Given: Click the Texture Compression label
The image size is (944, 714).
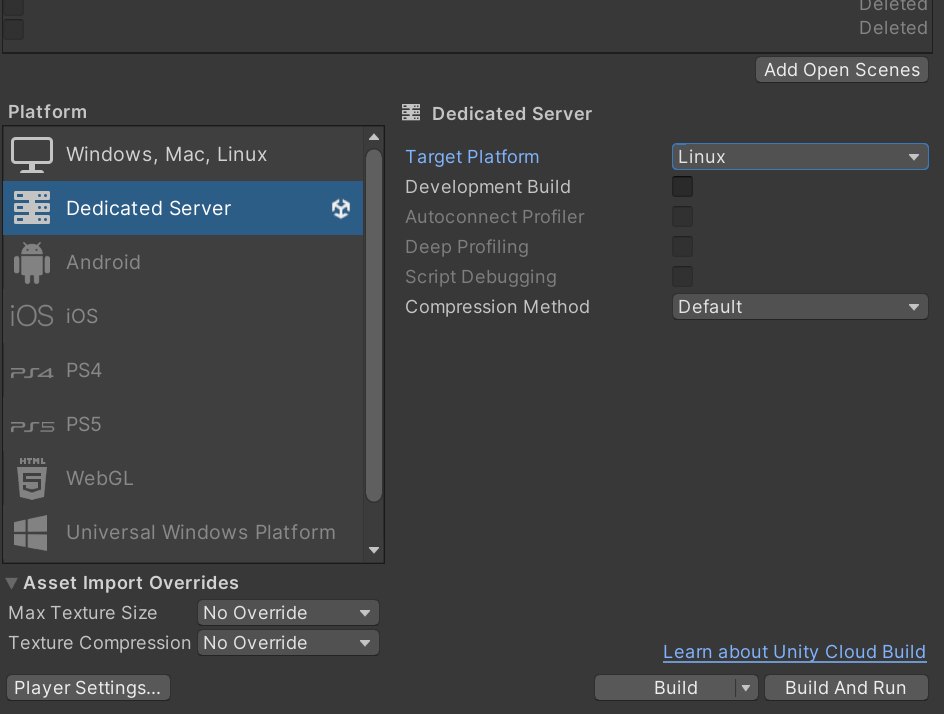Looking at the screenshot, I should point(99,643).
